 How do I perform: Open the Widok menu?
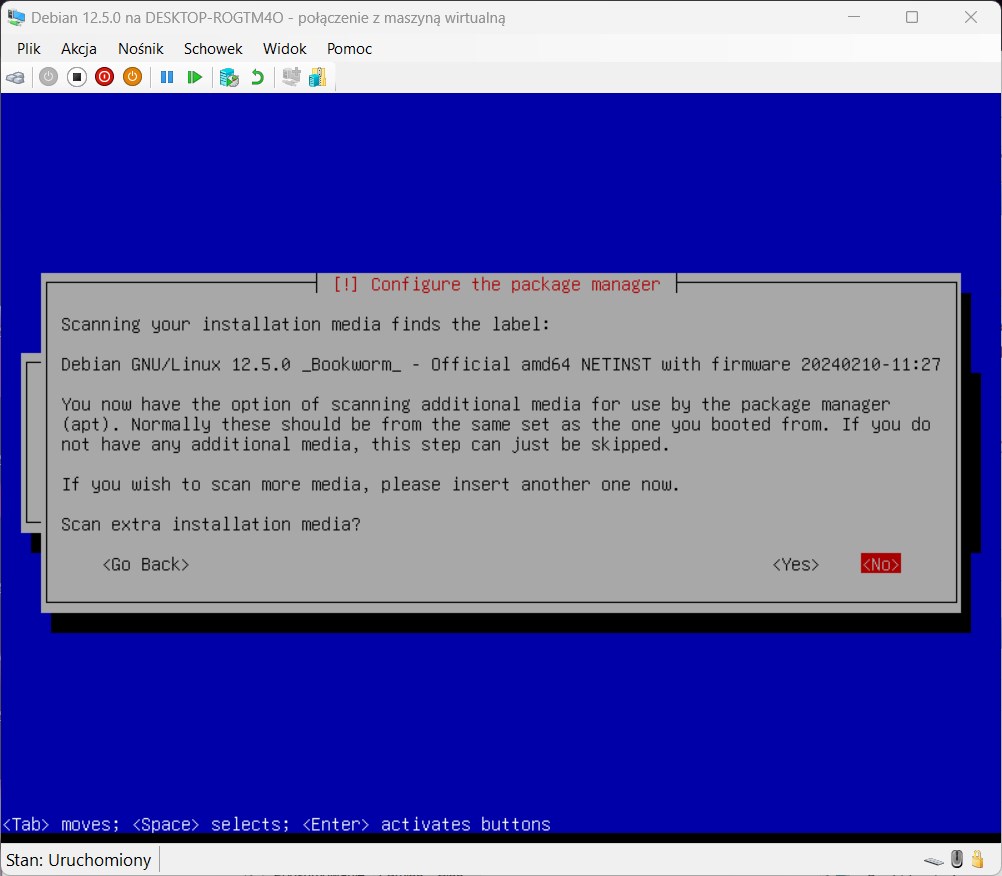click(x=284, y=49)
